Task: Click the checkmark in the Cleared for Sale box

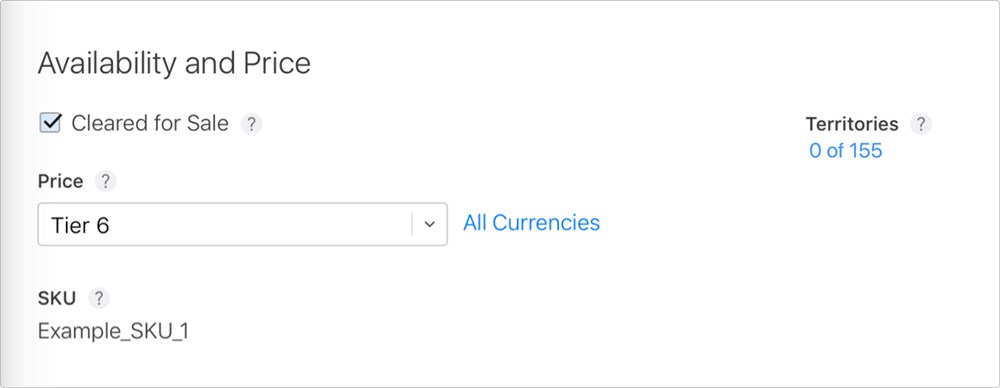Action: (x=52, y=121)
